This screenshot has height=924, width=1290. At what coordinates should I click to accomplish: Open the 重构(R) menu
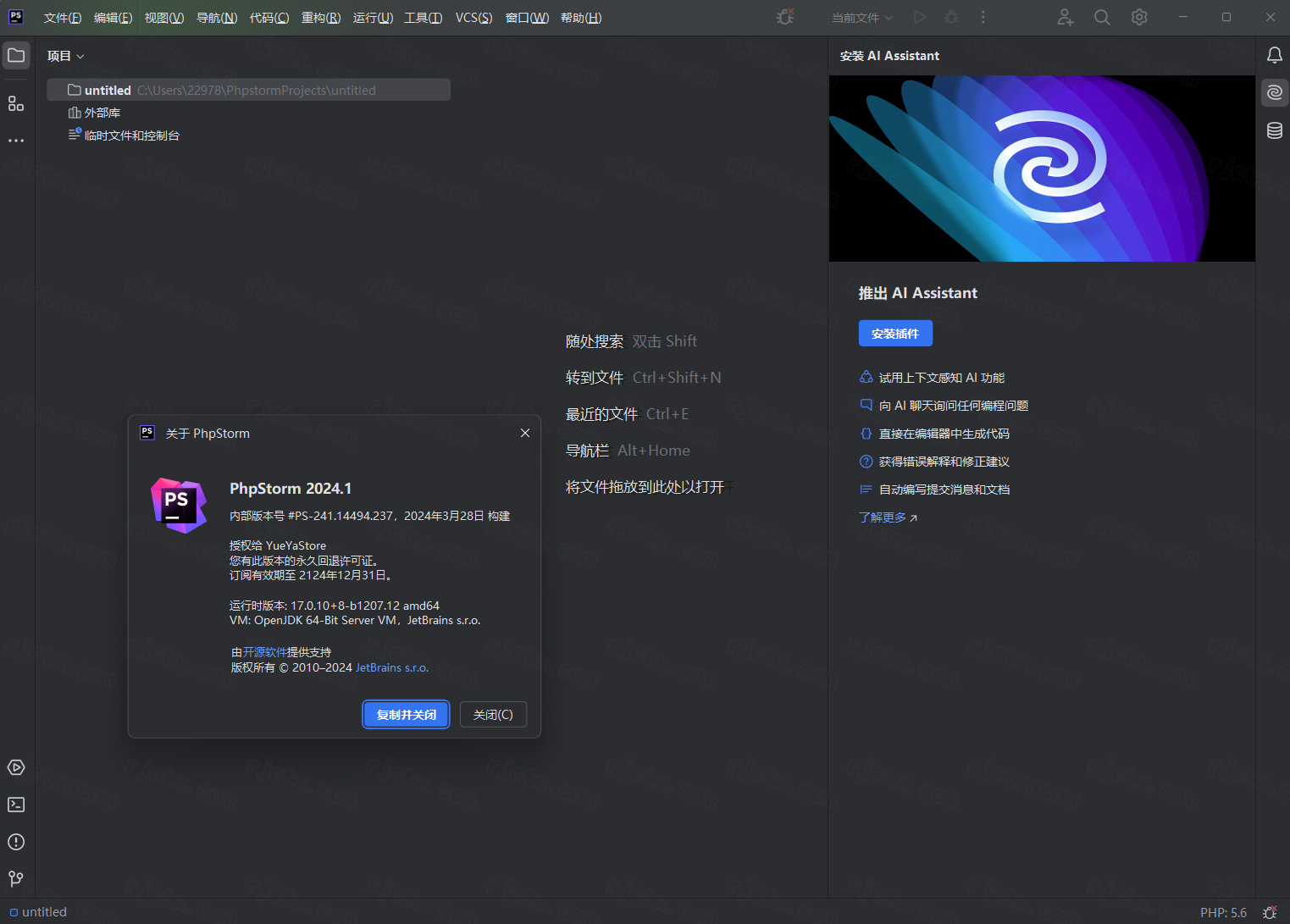[321, 18]
